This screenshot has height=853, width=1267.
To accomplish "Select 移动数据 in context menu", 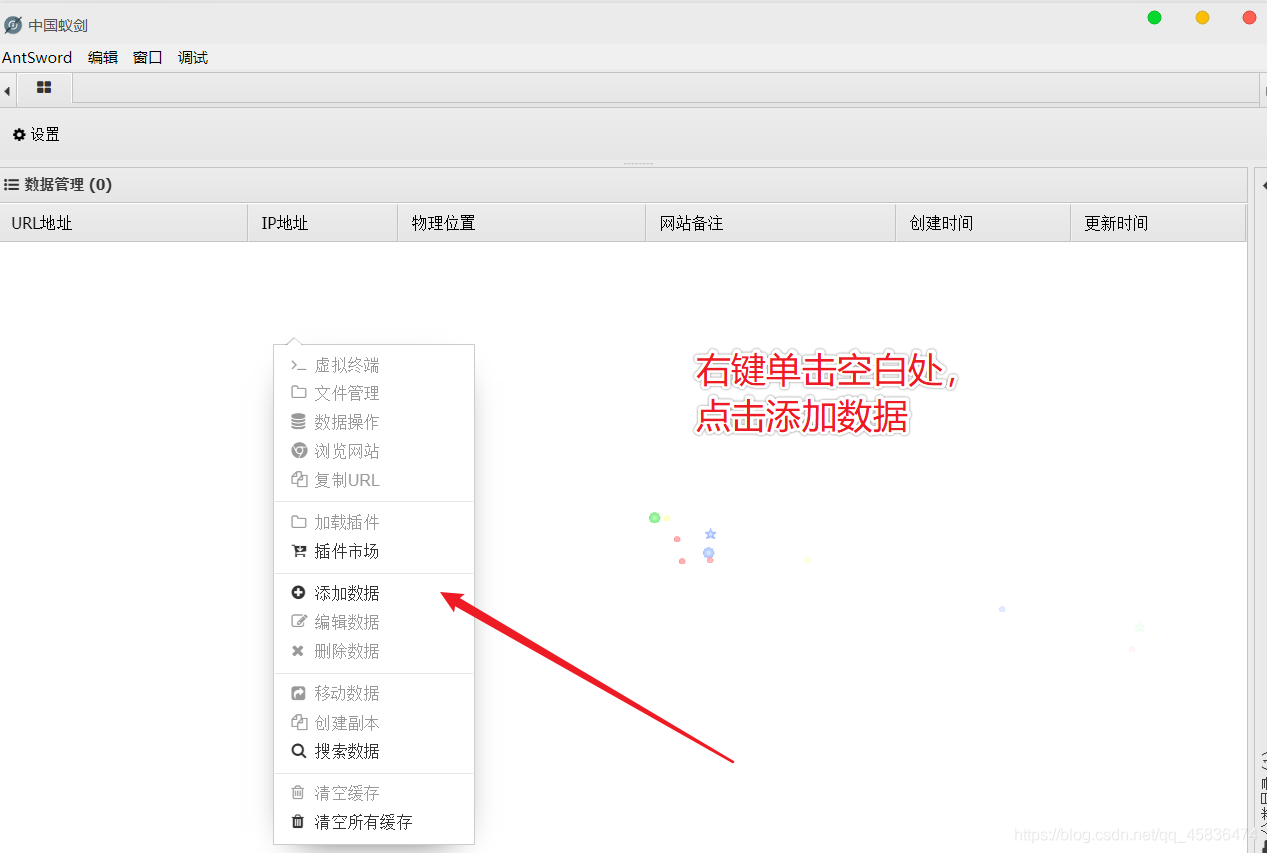I will click(374, 693).
